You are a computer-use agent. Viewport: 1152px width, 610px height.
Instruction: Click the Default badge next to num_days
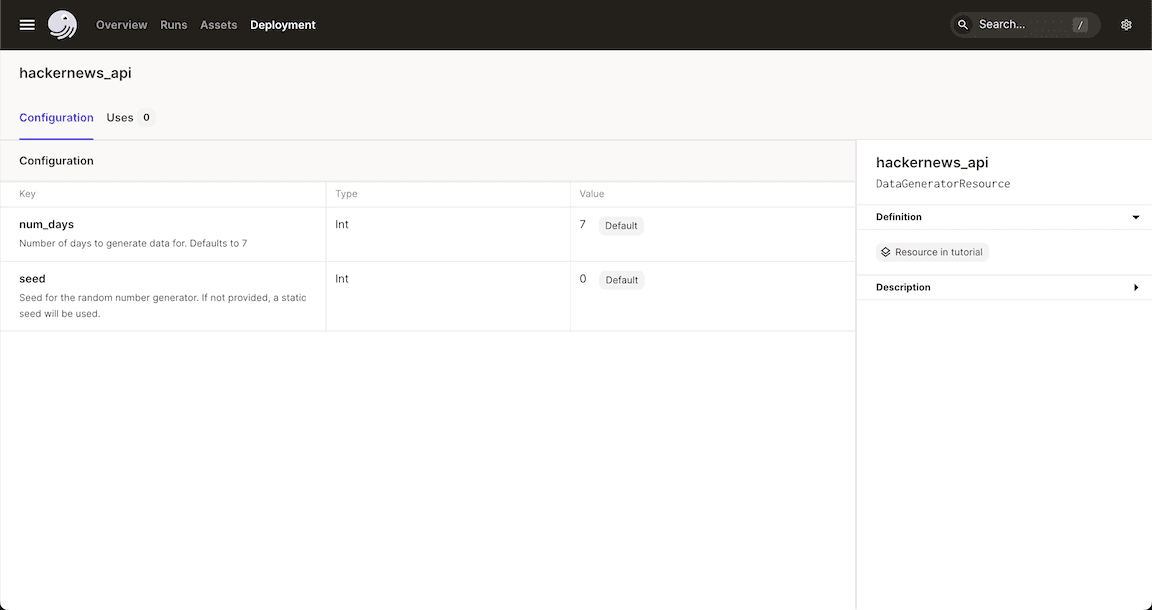[x=620, y=225]
